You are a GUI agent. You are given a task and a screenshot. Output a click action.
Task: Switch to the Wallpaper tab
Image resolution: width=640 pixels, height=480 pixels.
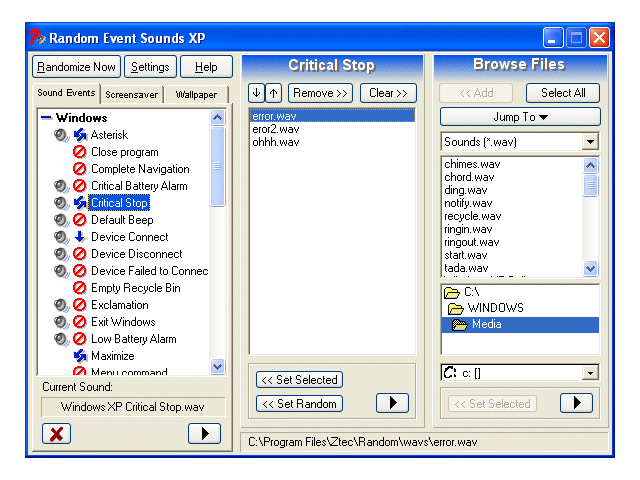[196, 95]
